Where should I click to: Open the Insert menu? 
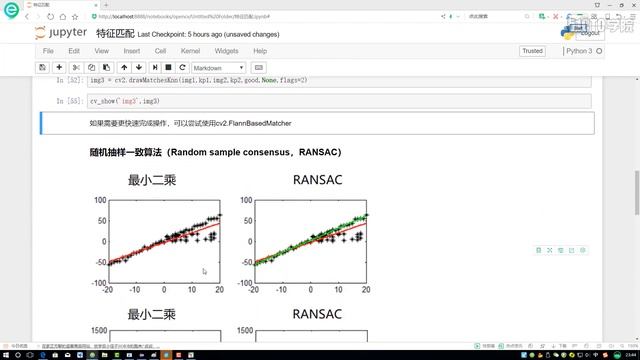click(x=132, y=51)
